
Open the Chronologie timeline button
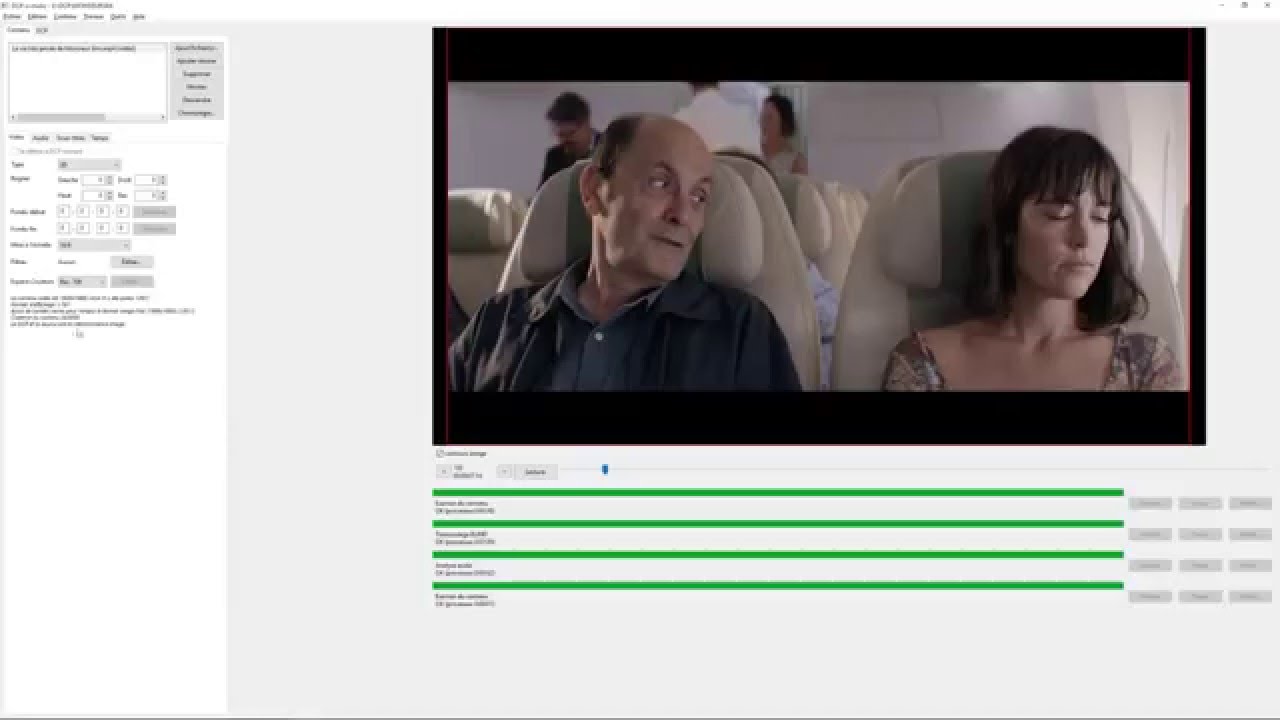[196, 113]
